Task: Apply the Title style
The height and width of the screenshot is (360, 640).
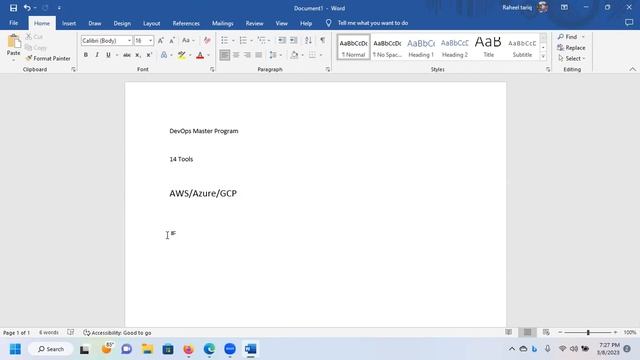Action: point(488,47)
